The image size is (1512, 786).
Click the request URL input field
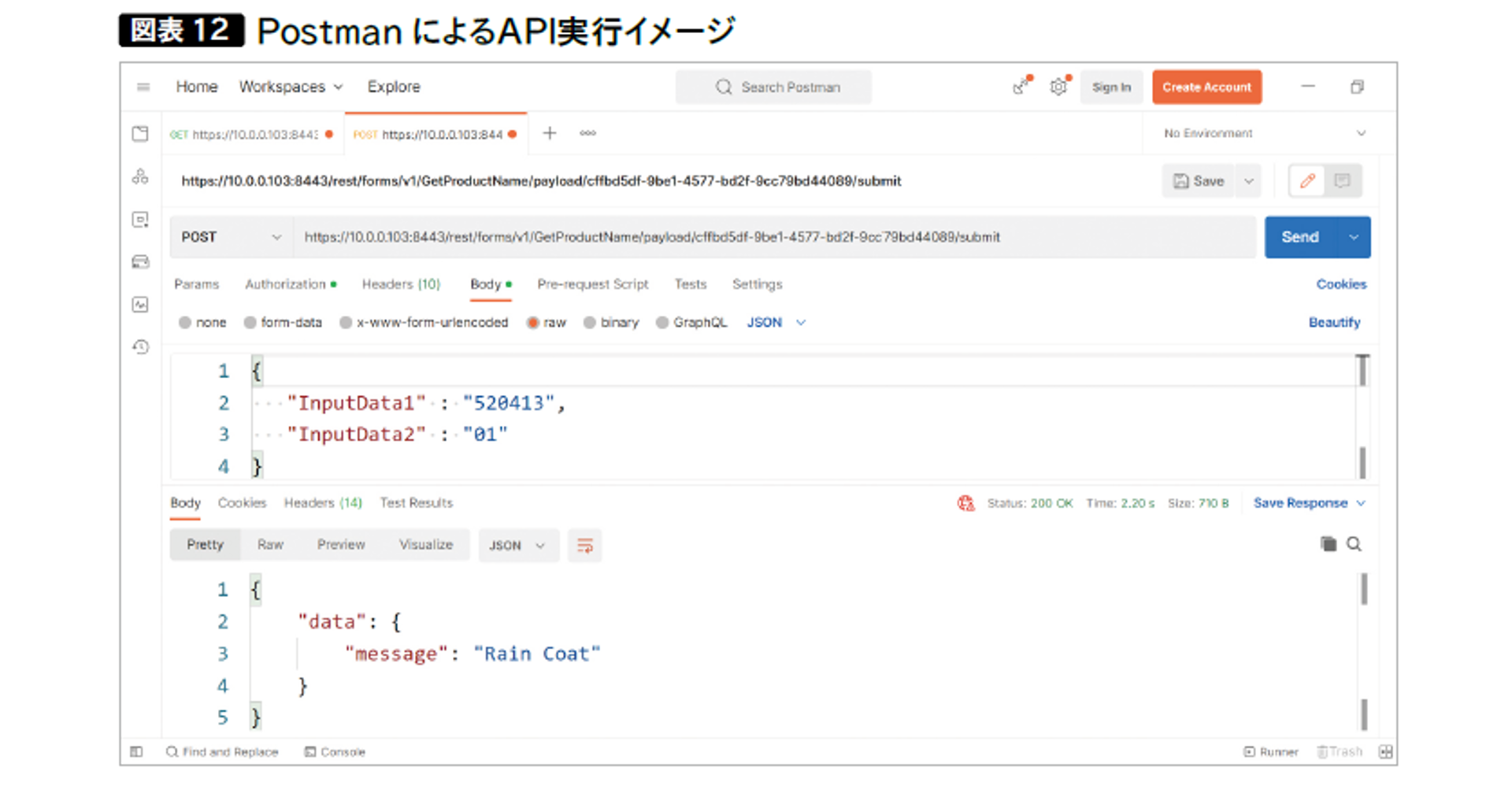774,237
